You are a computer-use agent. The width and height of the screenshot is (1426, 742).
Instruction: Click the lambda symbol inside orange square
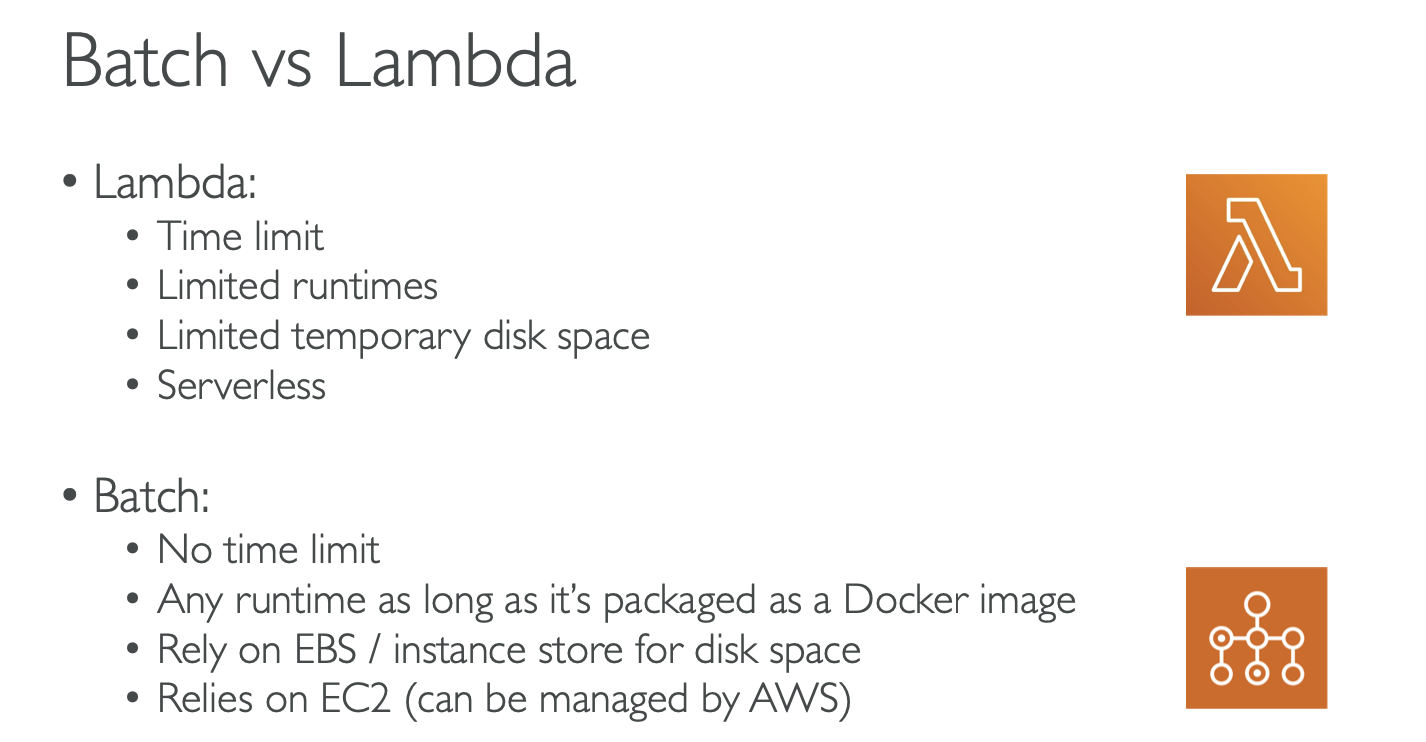point(1256,245)
